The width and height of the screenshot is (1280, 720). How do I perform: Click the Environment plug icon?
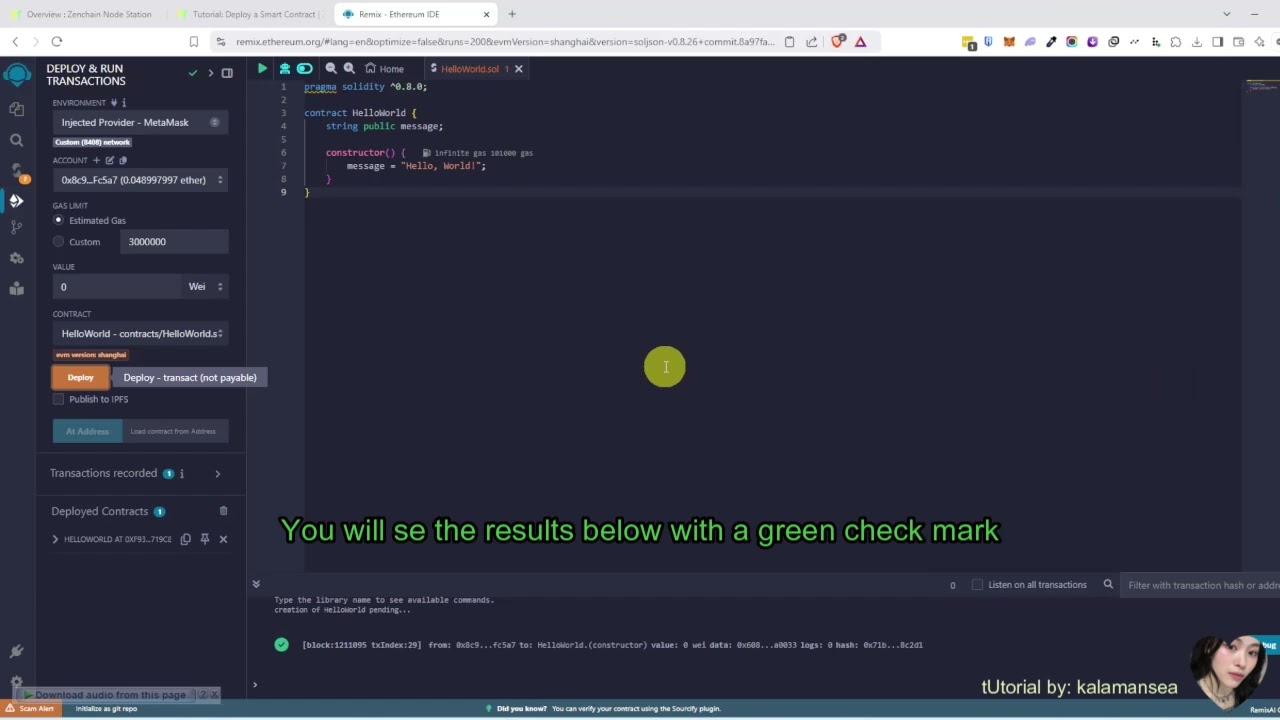tap(113, 103)
